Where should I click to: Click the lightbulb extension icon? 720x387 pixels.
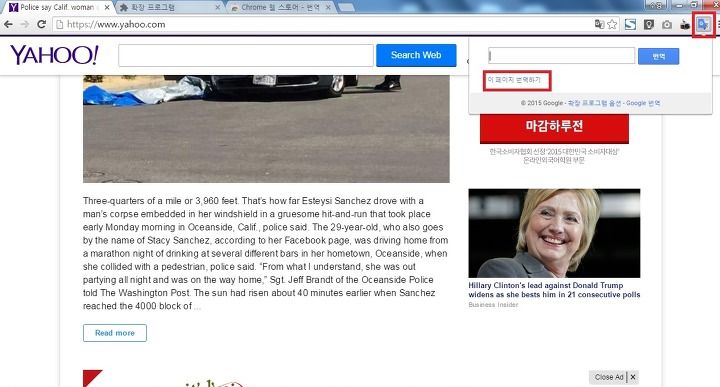[648, 24]
